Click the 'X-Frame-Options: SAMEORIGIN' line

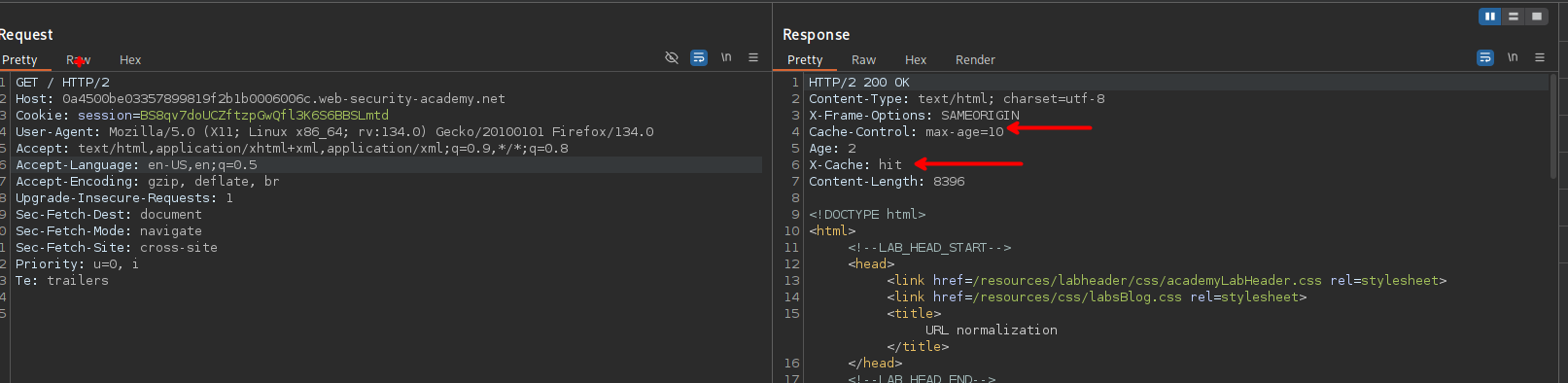(914, 116)
